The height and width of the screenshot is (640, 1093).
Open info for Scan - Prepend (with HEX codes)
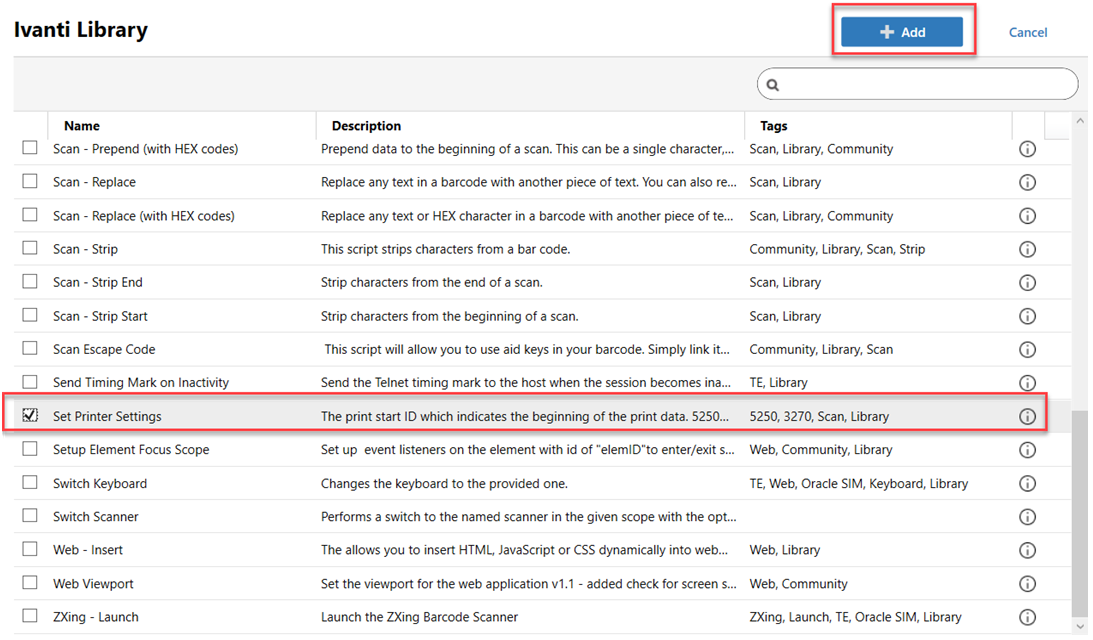coord(1027,149)
